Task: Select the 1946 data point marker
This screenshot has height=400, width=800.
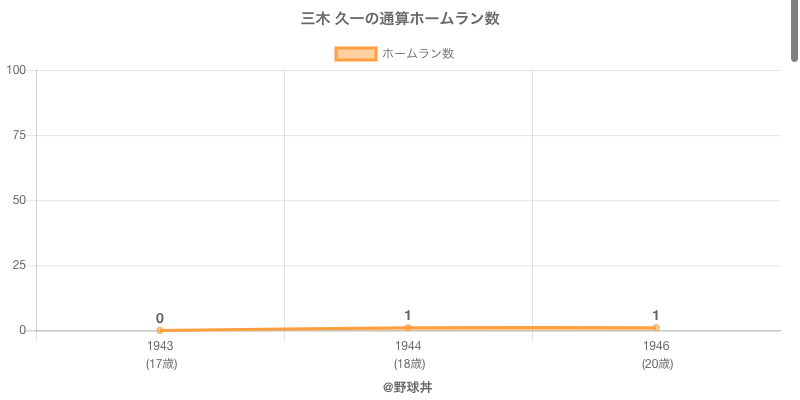Action: pos(656,327)
